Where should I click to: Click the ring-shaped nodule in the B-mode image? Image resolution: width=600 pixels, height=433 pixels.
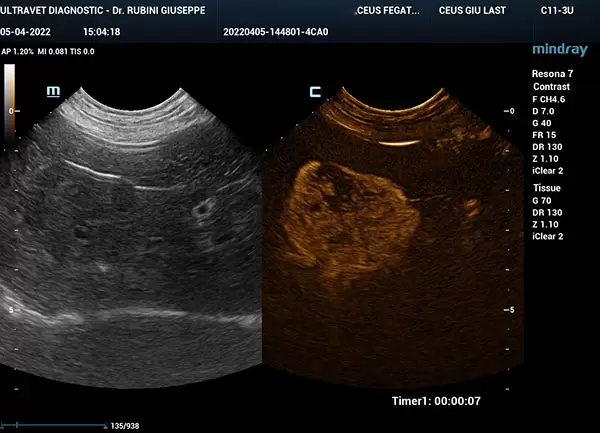[204, 209]
